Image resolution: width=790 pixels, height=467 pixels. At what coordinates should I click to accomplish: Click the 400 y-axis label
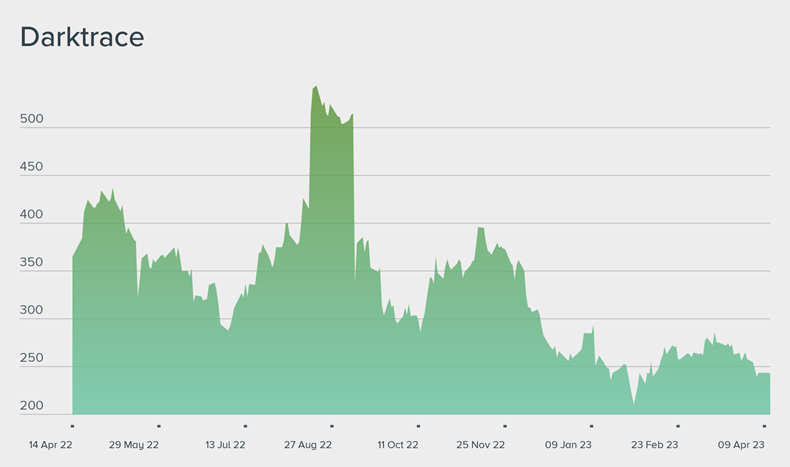(32, 215)
